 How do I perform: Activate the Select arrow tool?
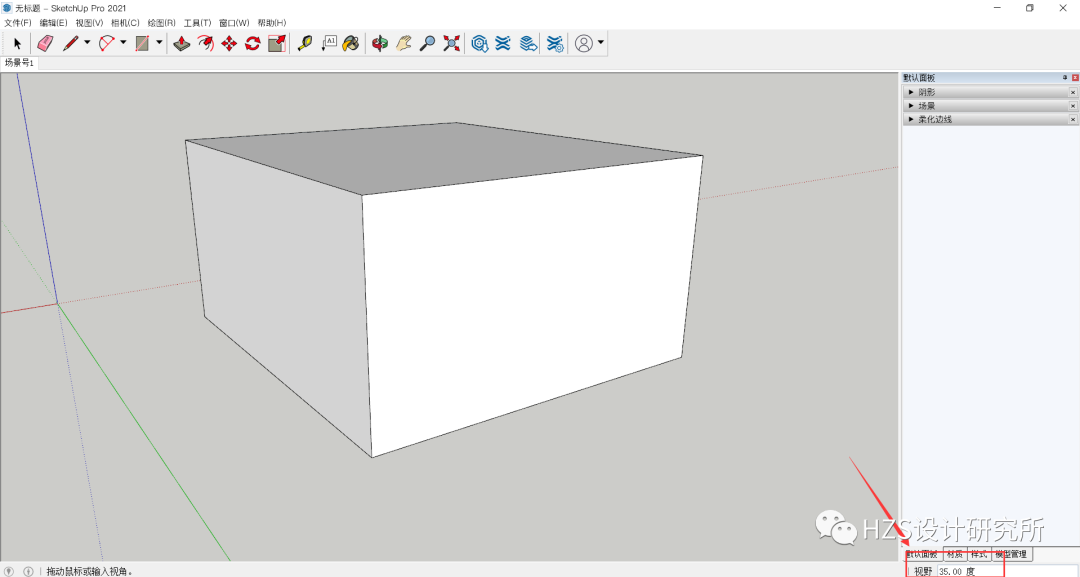(17, 43)
